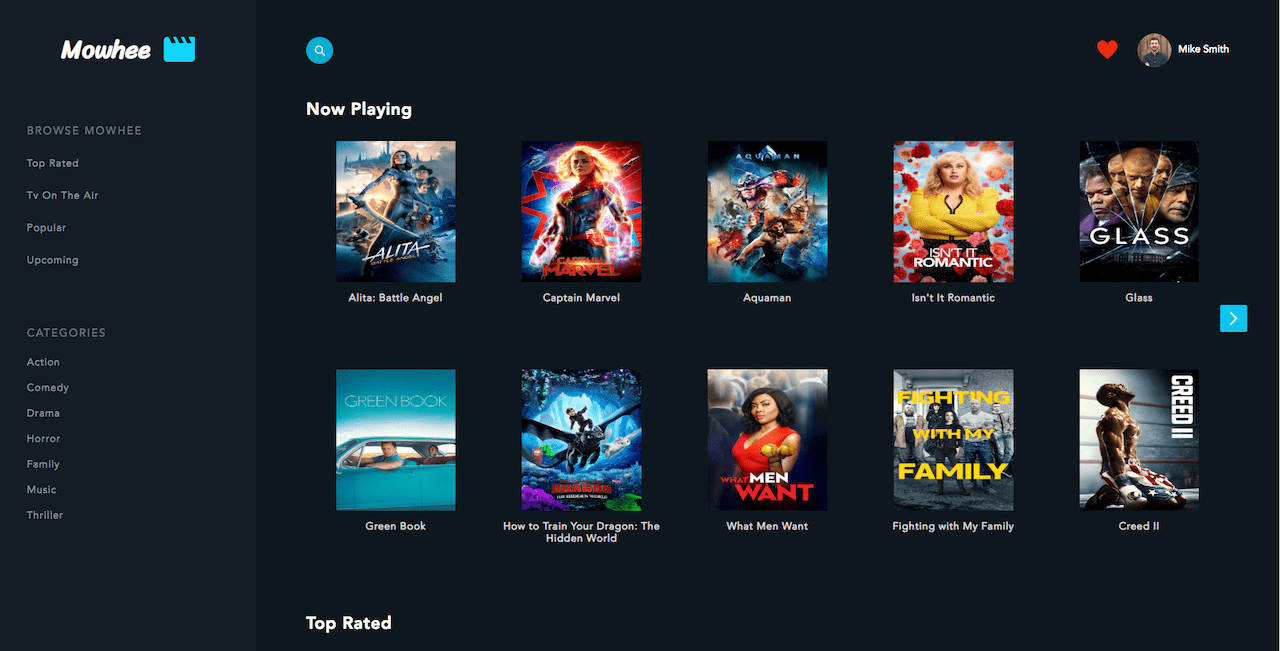The width and height of the screenshot is (1280, 651).
Task: Open the Alita: Battle Angel poster
Action: click(396, 211)
